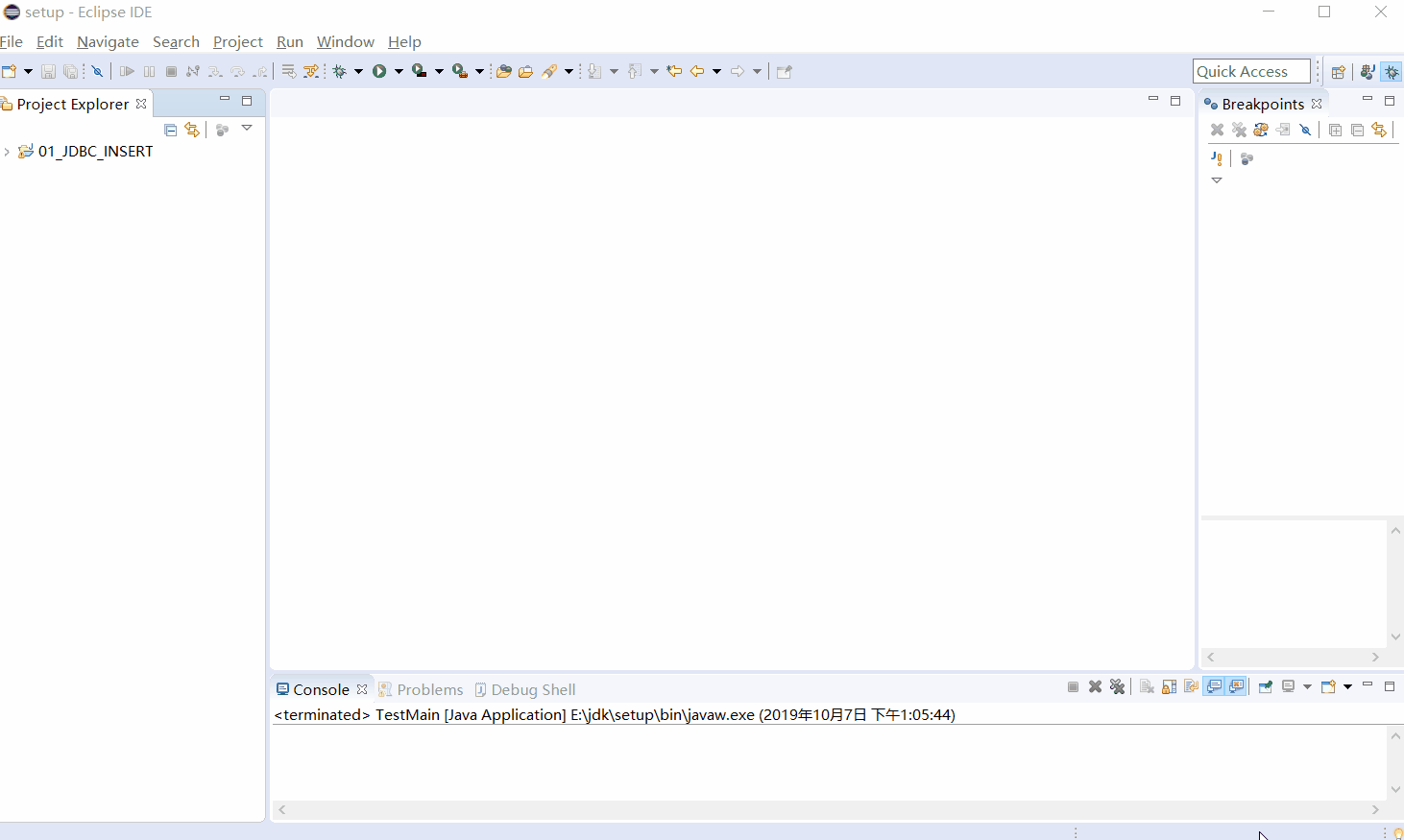
Task: Switch to the Problems tab
Action: point(421,689)
